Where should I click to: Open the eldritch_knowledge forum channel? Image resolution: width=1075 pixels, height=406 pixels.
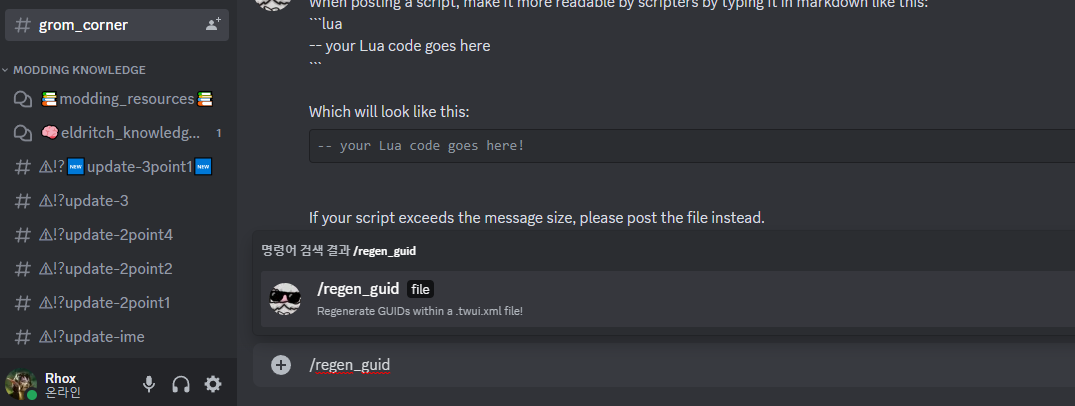point(117,132)
